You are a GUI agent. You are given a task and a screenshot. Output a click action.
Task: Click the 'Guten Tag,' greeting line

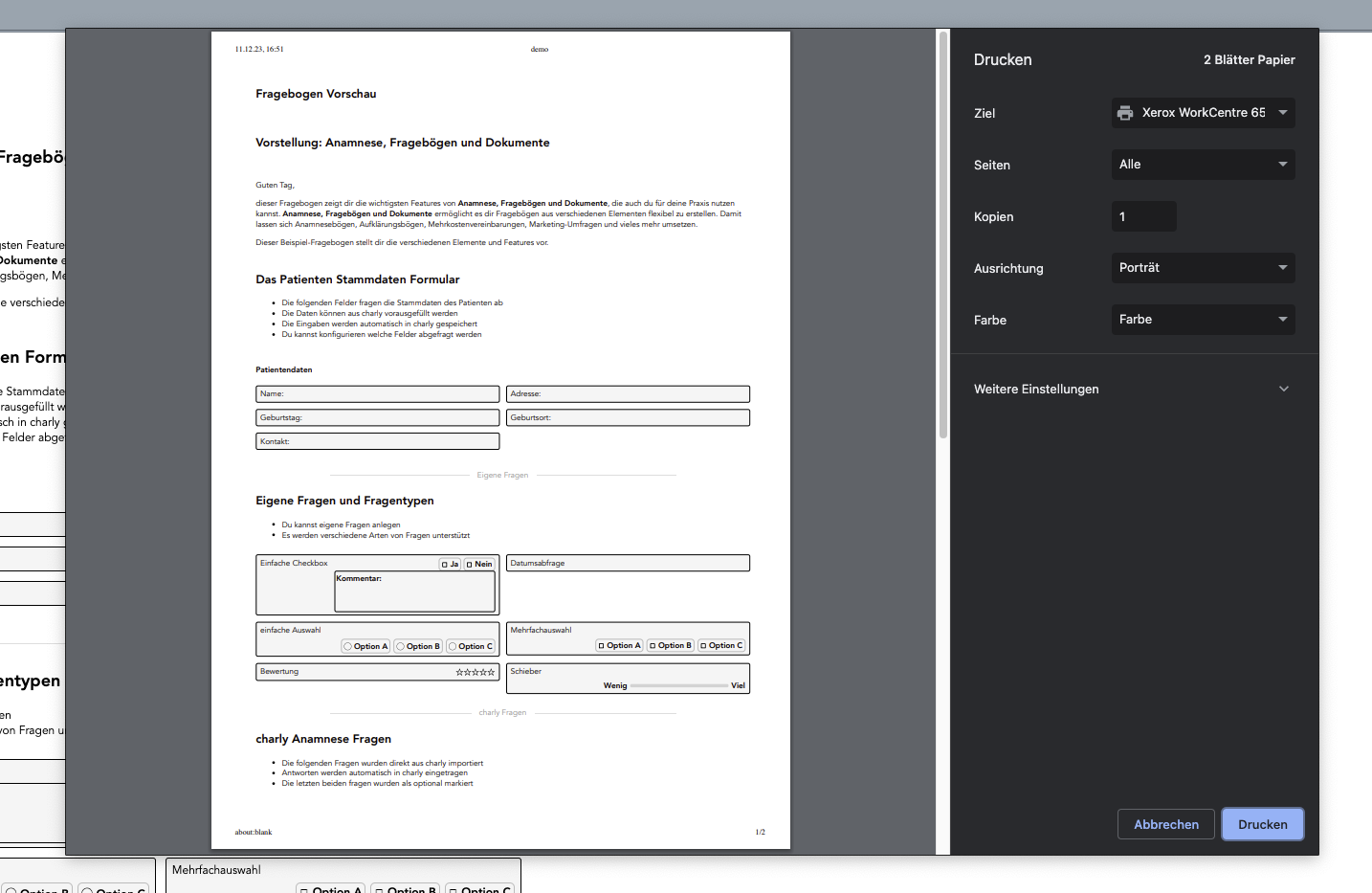click(276, 186)
